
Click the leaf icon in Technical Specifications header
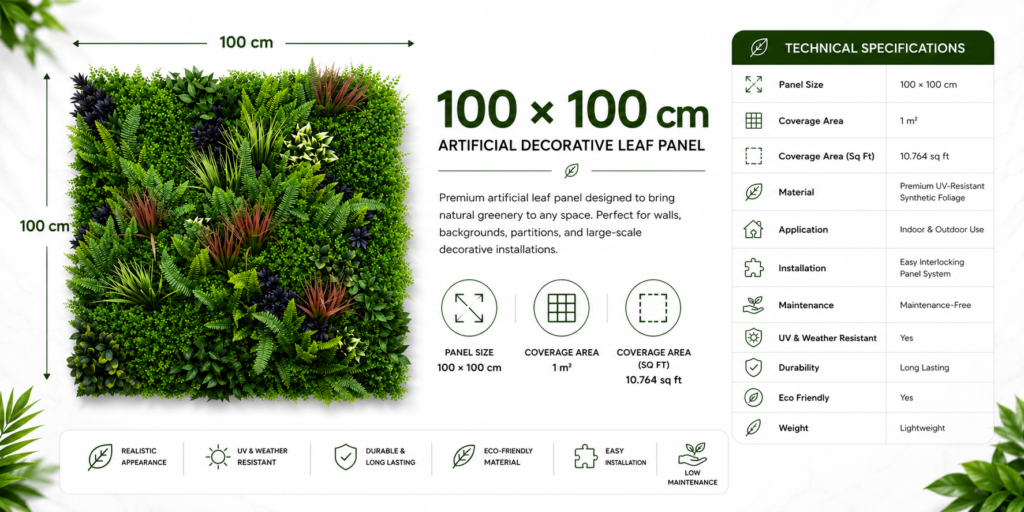tap(758, 48)
